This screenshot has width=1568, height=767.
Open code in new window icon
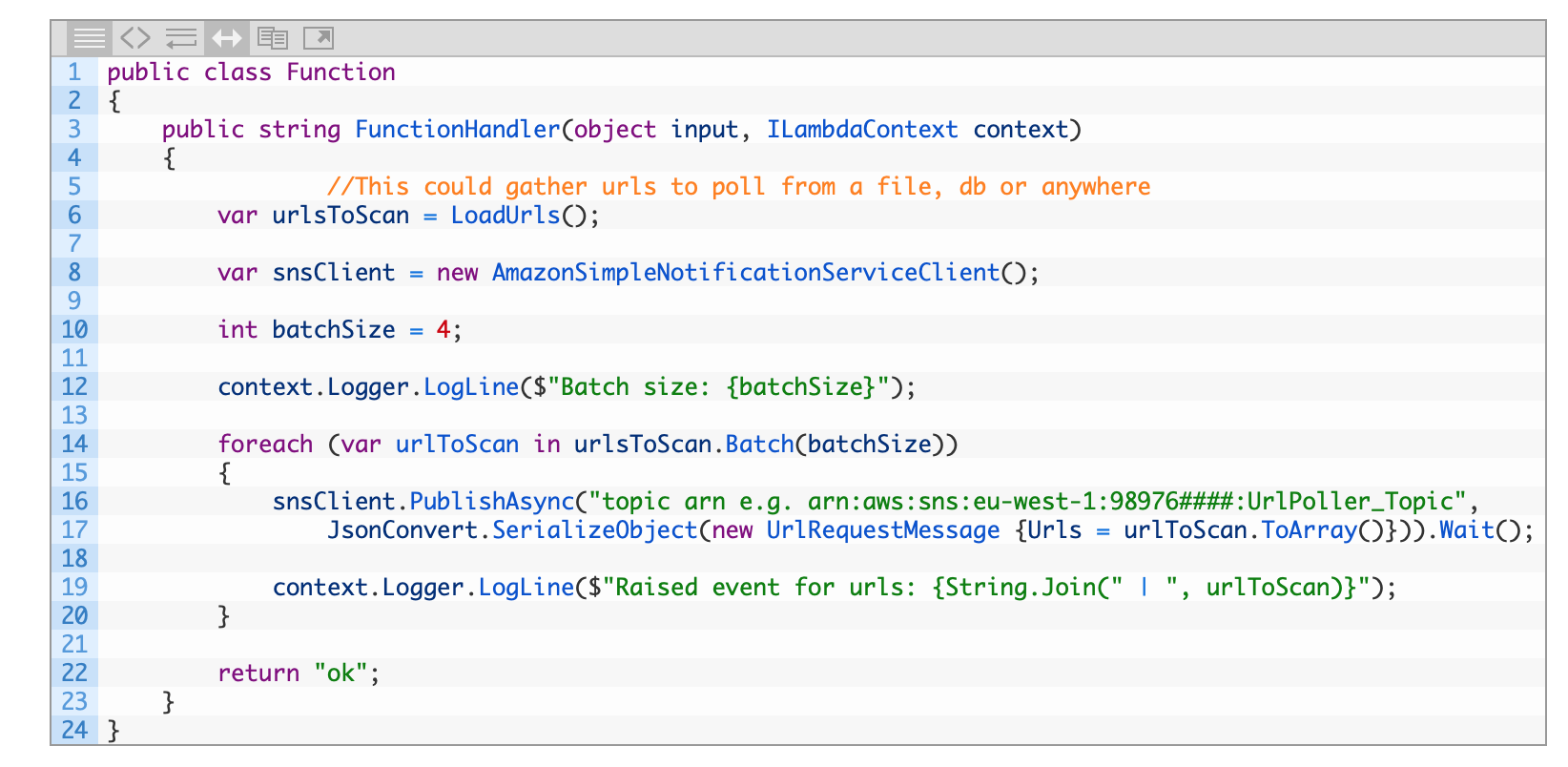(319, 38)
